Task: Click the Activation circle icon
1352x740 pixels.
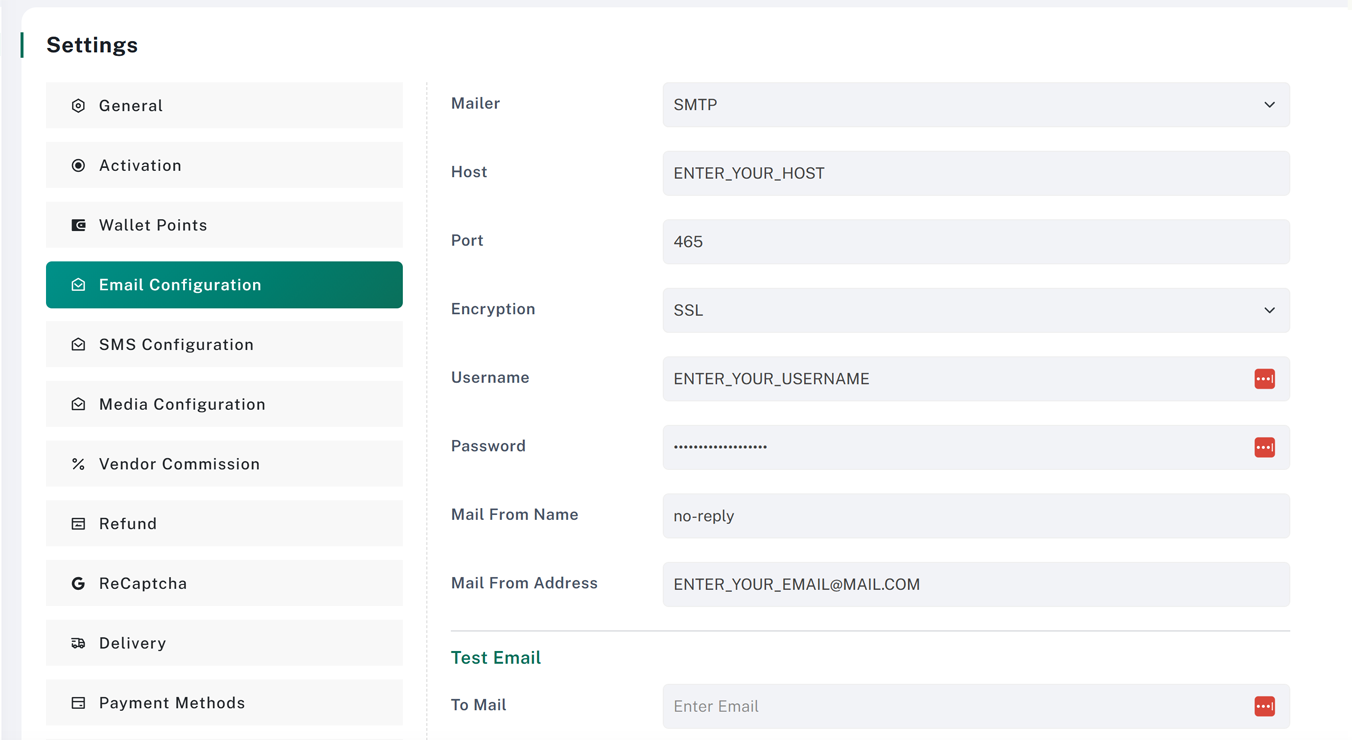Action: point(78,165)
